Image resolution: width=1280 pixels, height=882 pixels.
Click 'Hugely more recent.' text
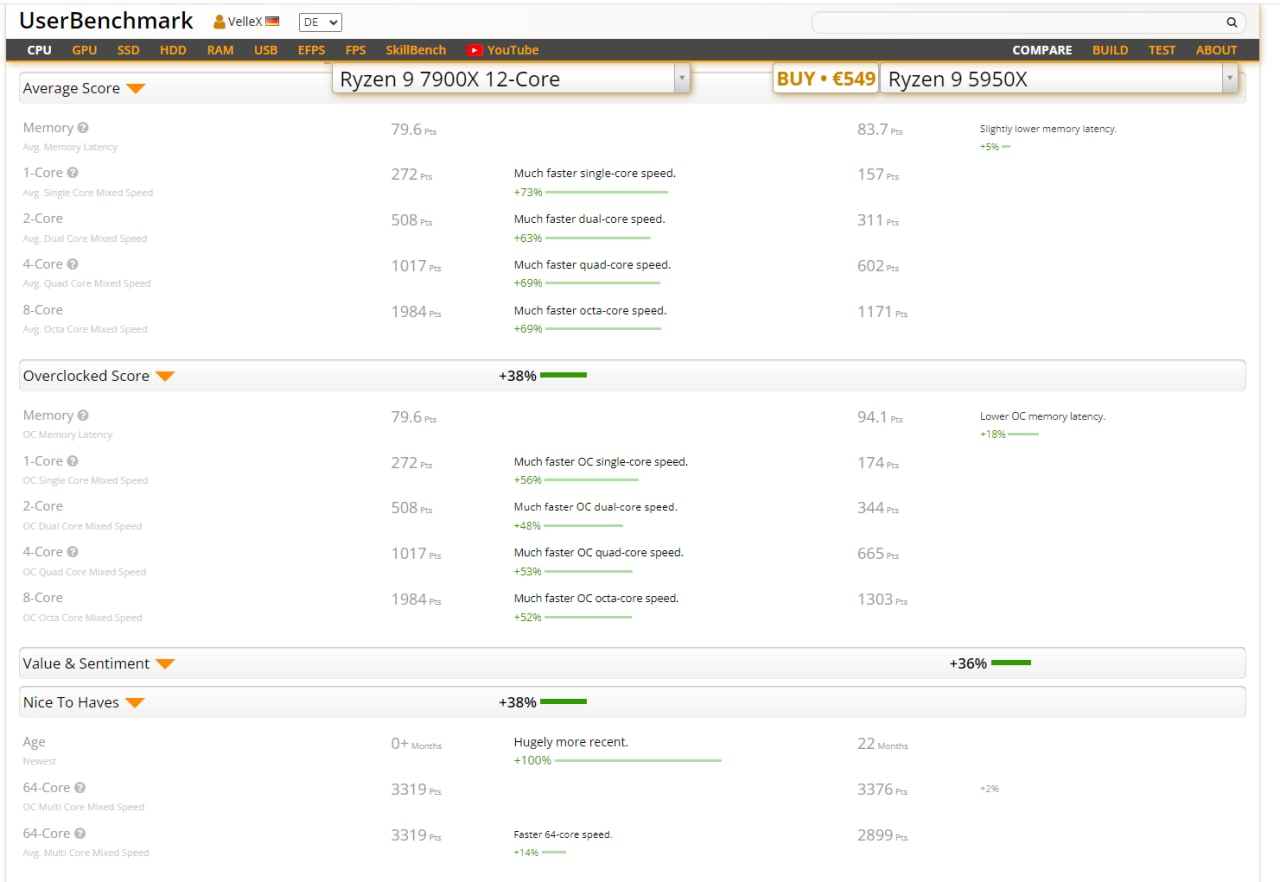click(571, 742)
